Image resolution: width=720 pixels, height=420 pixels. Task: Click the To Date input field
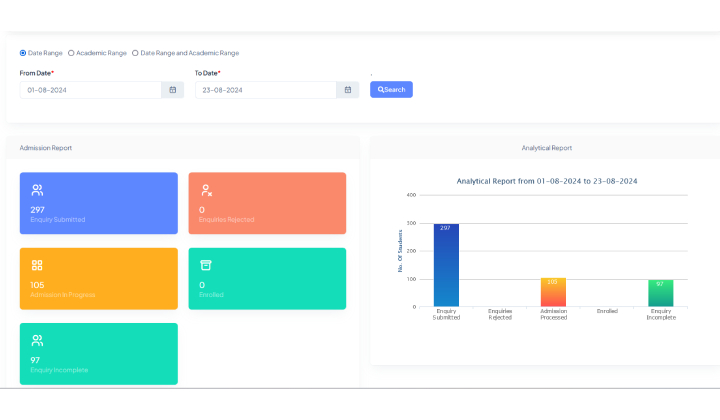coord(265,90)
